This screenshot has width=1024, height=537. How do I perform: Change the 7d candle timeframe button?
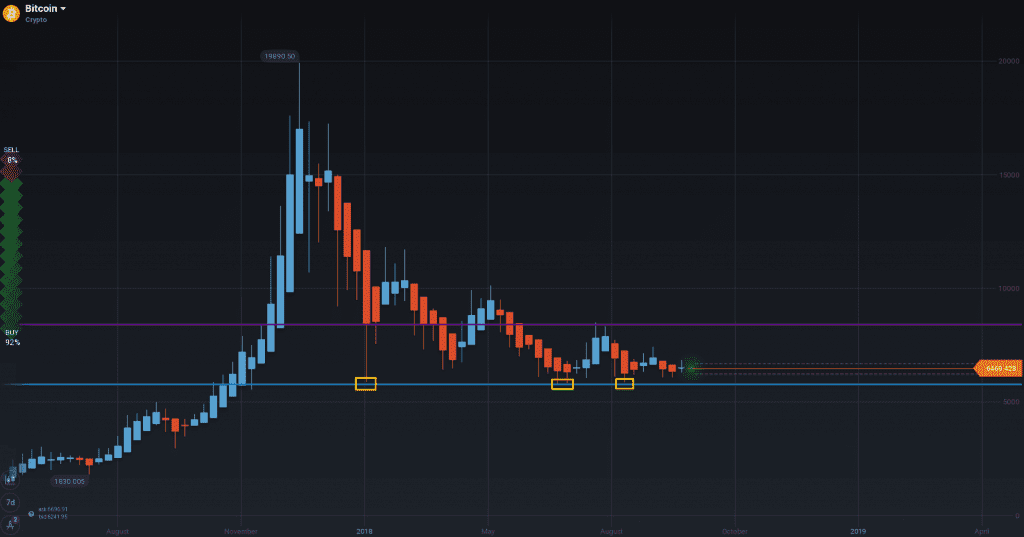[10, 502]
